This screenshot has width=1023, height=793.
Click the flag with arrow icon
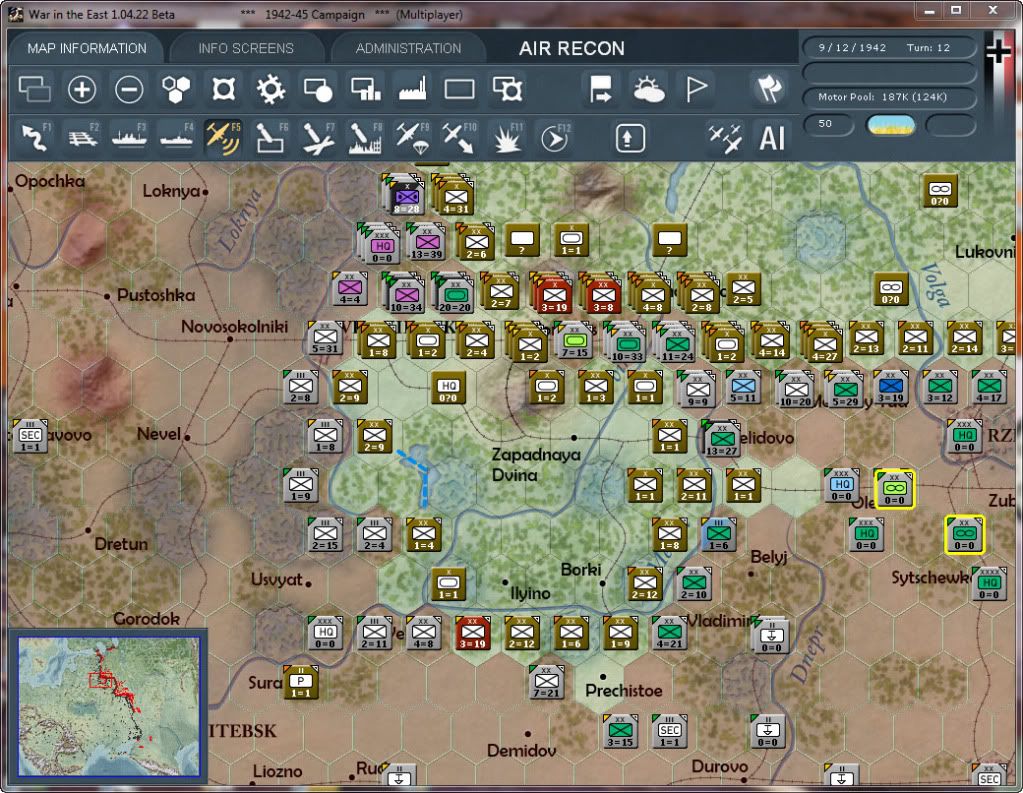[x=600, y=89]
